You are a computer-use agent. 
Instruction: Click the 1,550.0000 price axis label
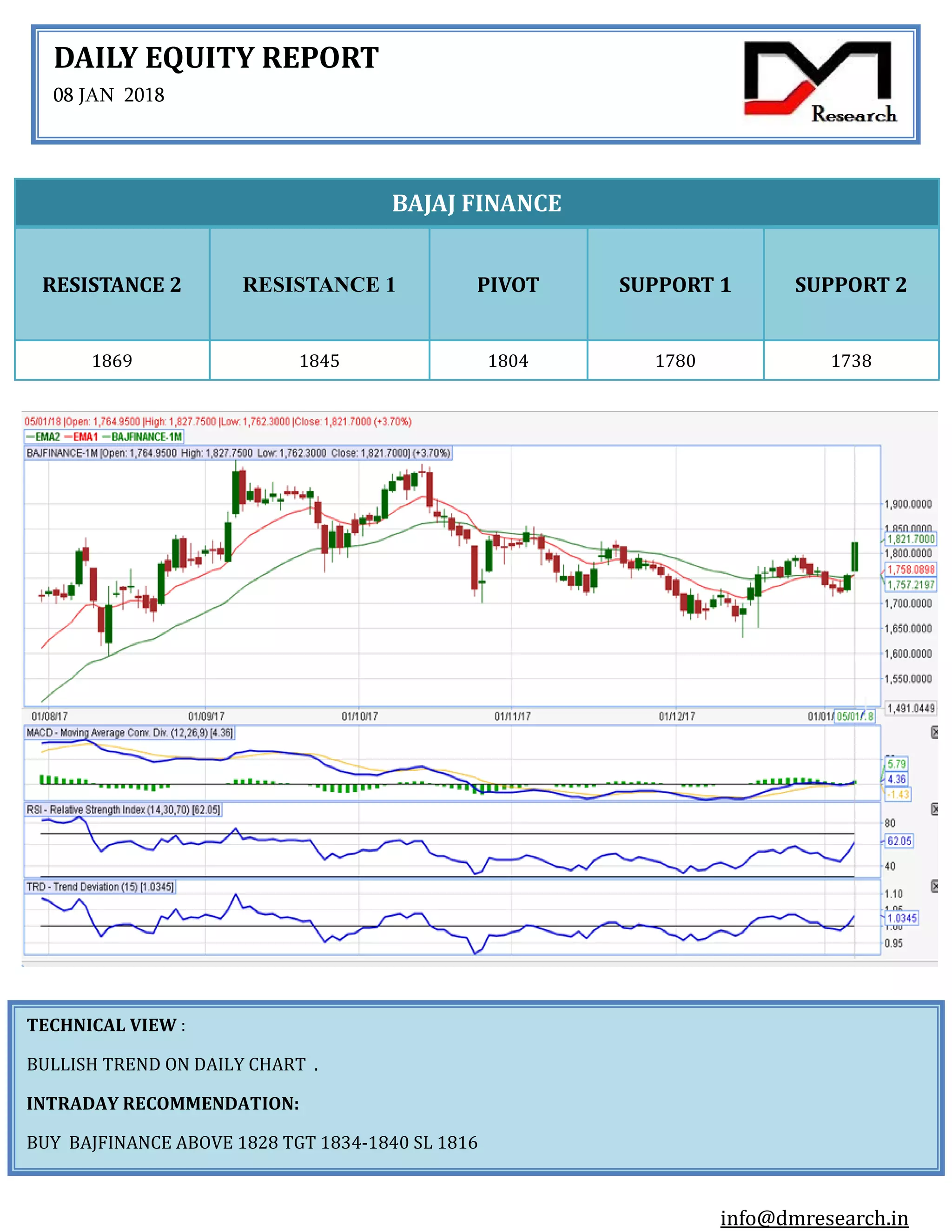[908, 679]
